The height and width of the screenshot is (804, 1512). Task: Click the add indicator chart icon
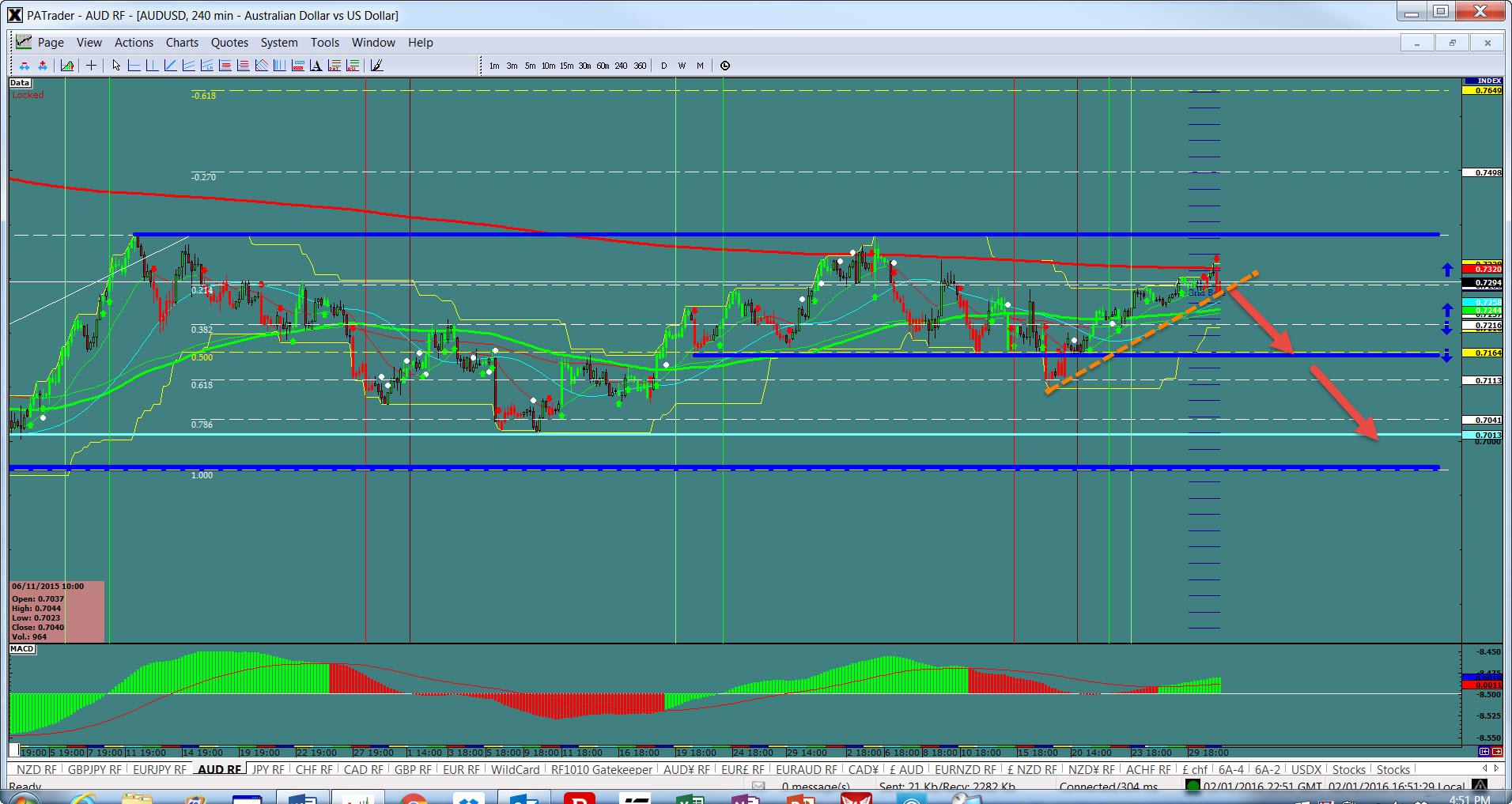(x=67, y=66)
